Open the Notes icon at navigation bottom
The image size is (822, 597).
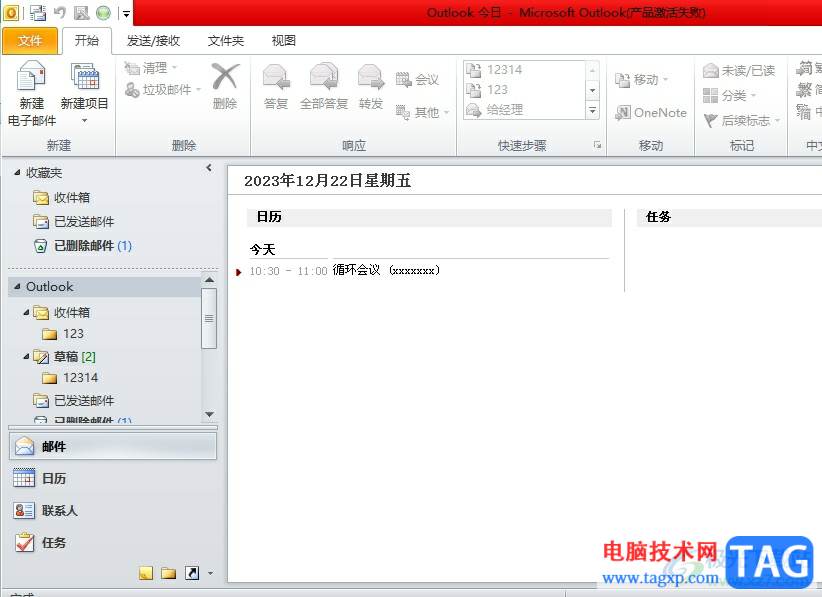(146, 573)
